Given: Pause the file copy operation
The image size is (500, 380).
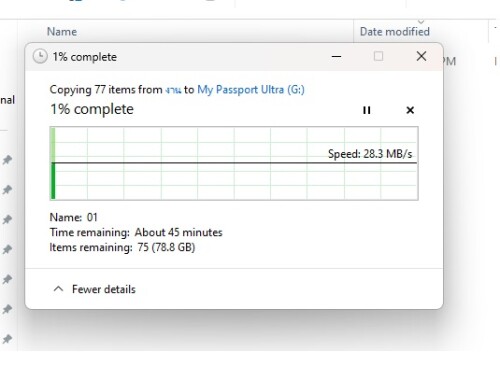Looking at the screenshot, I should point(366,110).
